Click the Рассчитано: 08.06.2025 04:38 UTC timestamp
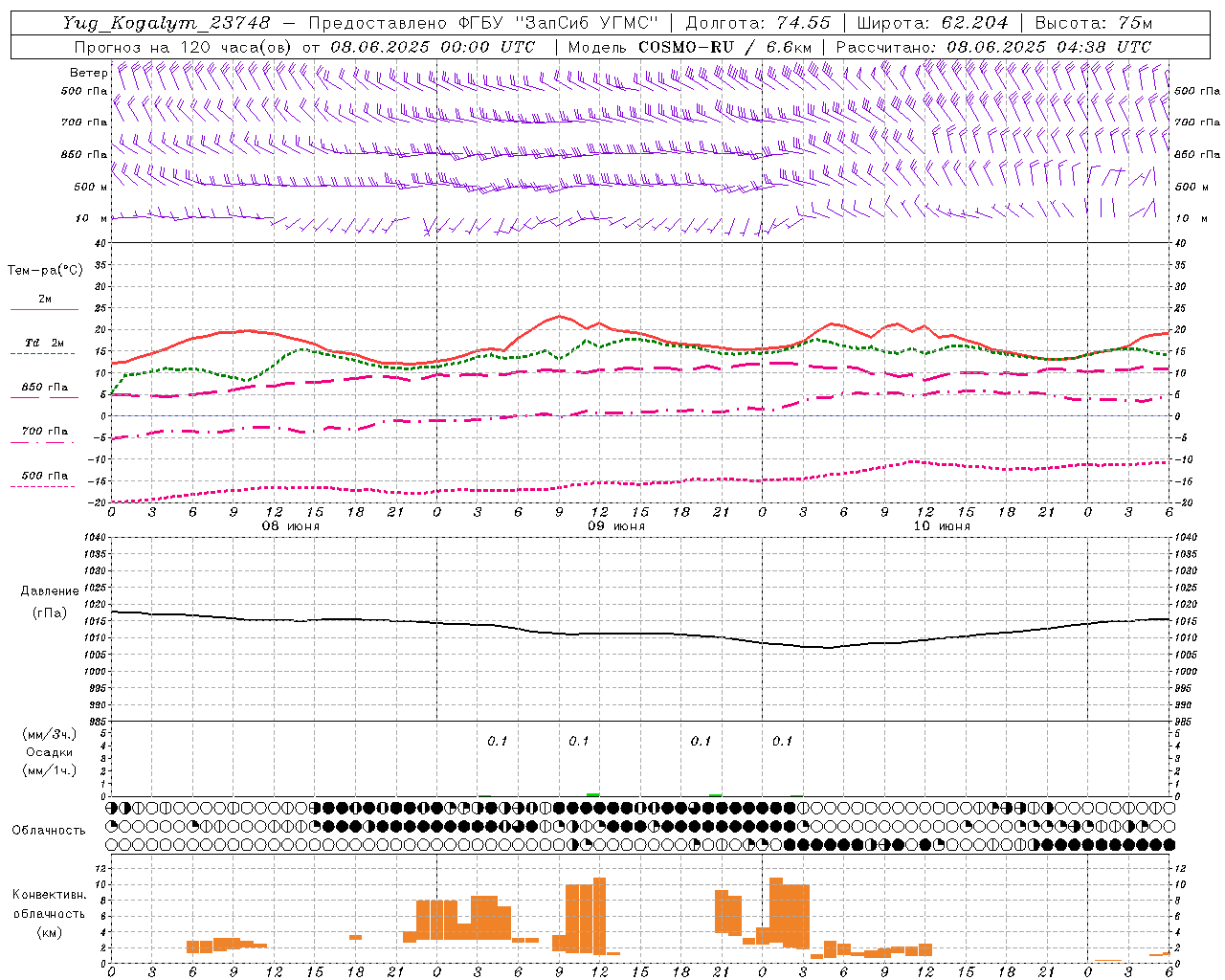Screen dimensions: 1225x980 coord(993,47)
